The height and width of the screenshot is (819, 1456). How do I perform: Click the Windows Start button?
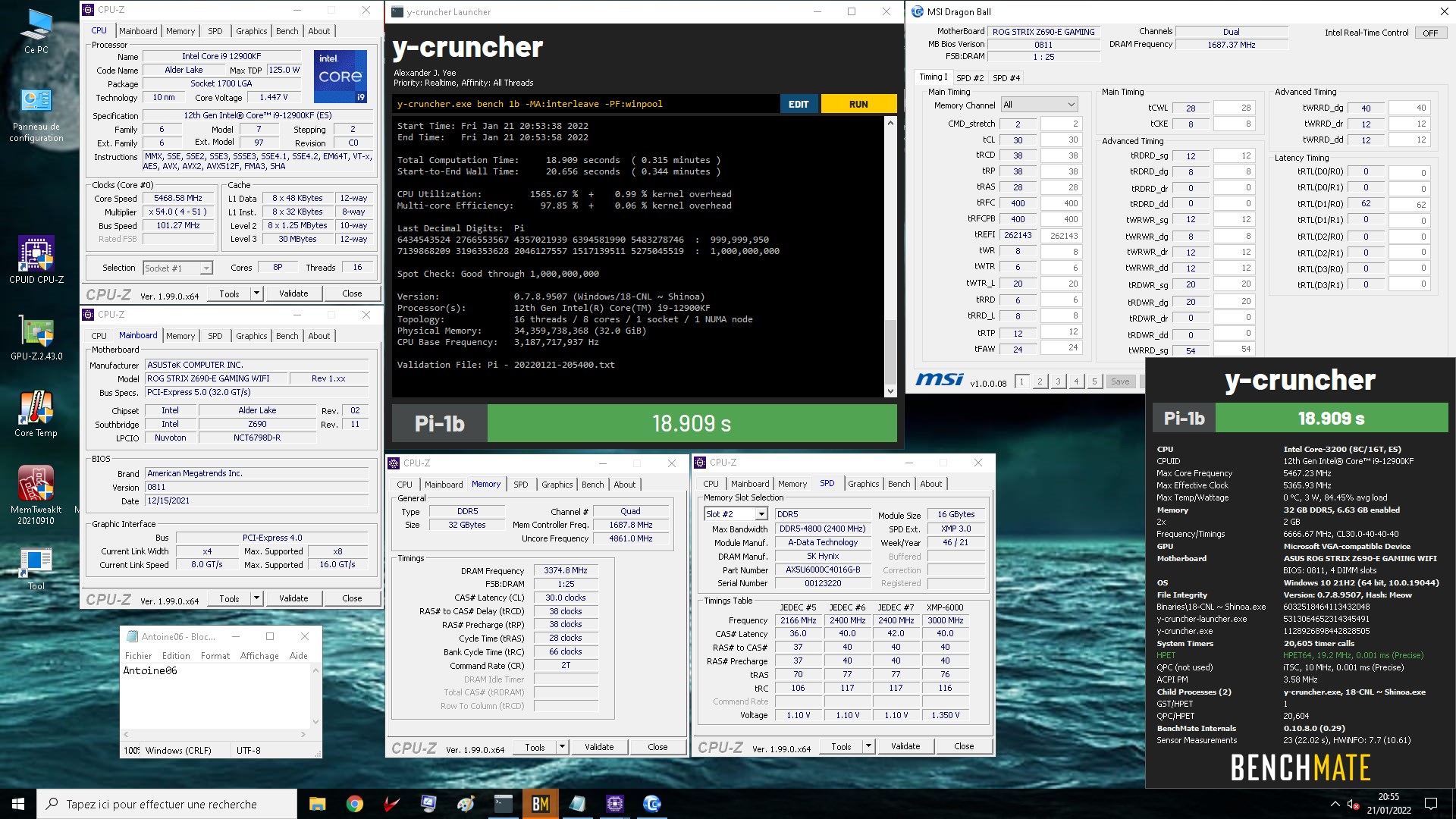(x=18, y=804)
